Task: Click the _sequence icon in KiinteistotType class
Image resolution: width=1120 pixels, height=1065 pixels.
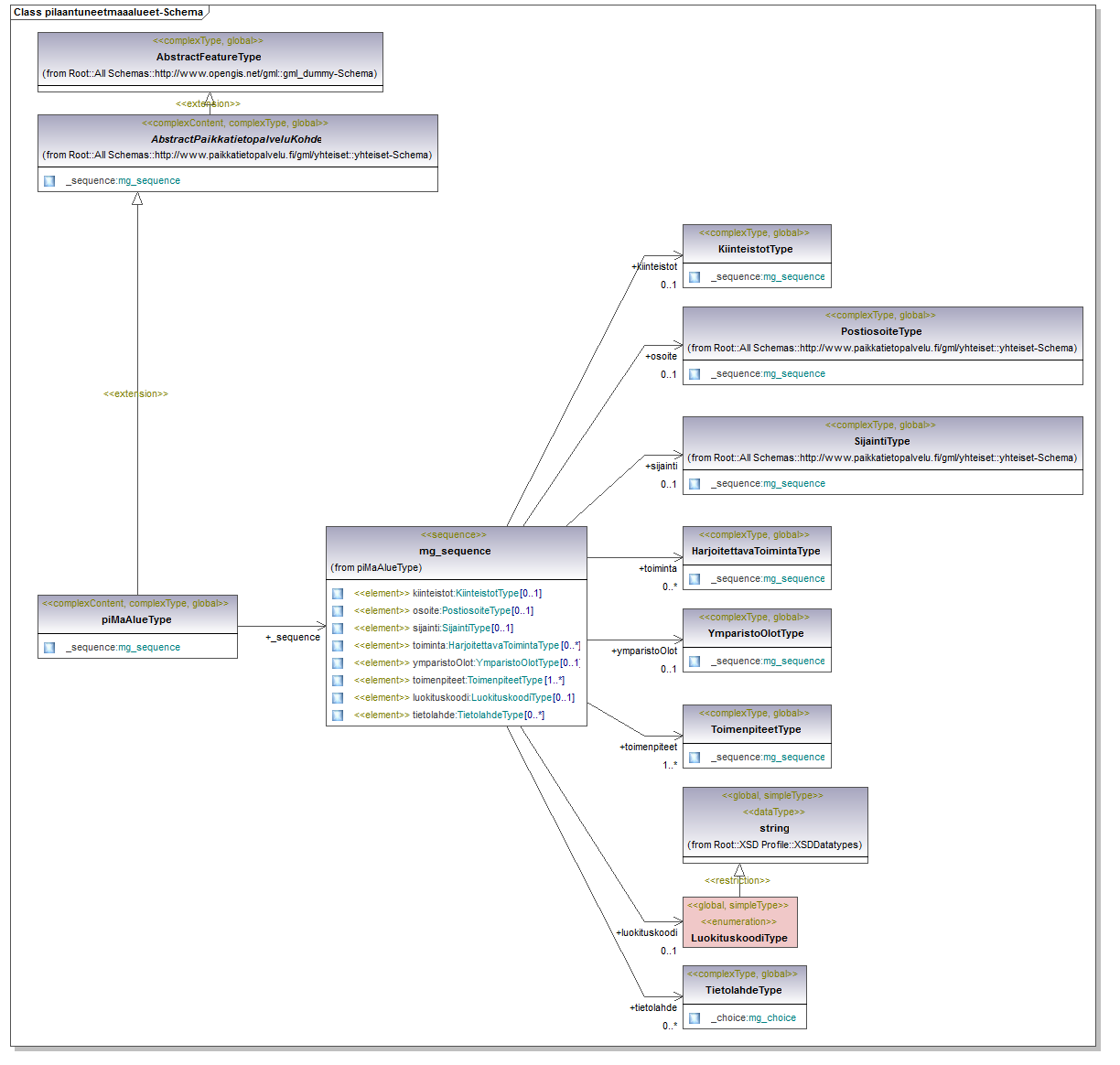Action: click(x=695, y=277)
